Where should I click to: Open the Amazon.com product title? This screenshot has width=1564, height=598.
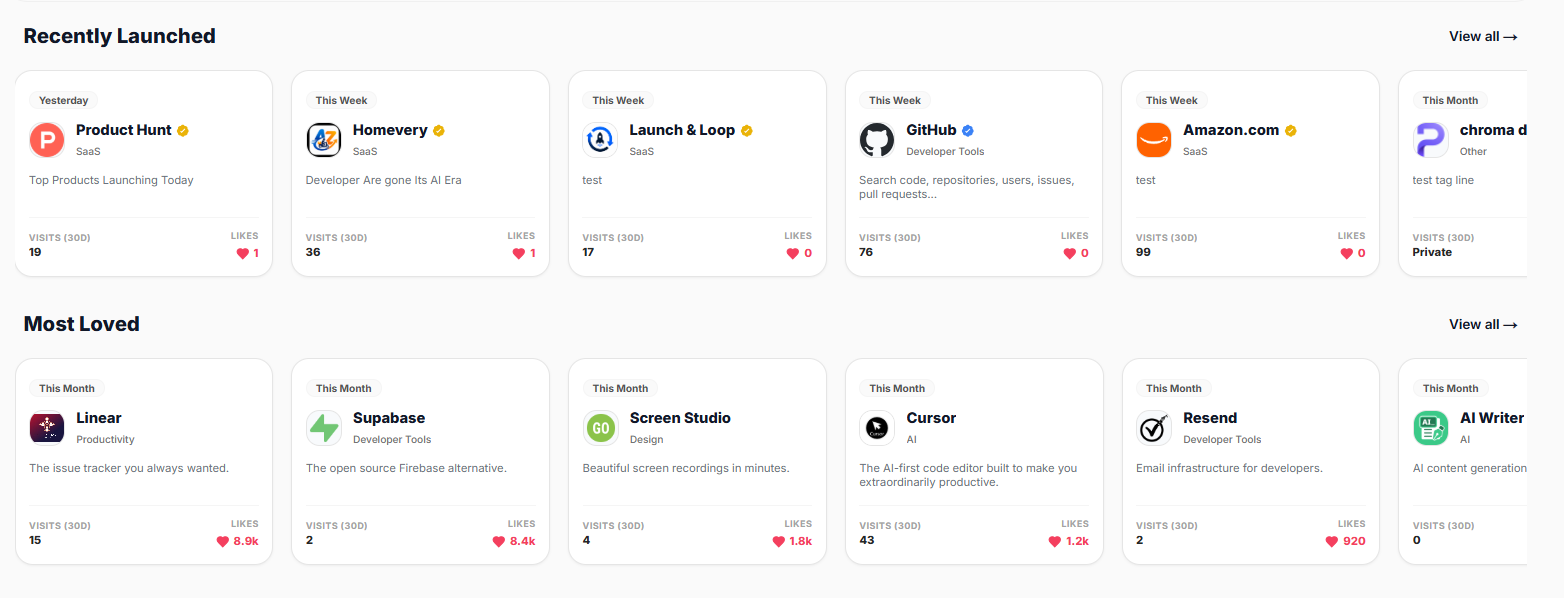pos(1231,130)
